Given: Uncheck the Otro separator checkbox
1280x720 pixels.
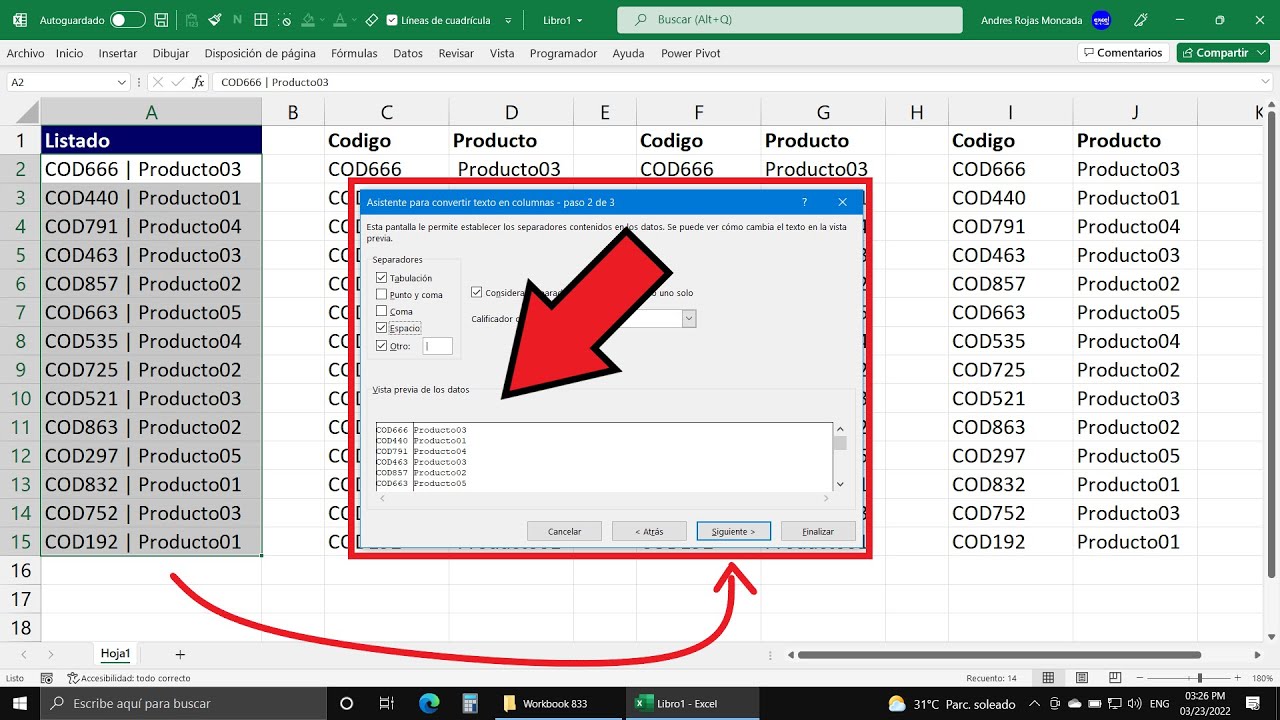Looking at the screenshot, I should click(381, 345).
